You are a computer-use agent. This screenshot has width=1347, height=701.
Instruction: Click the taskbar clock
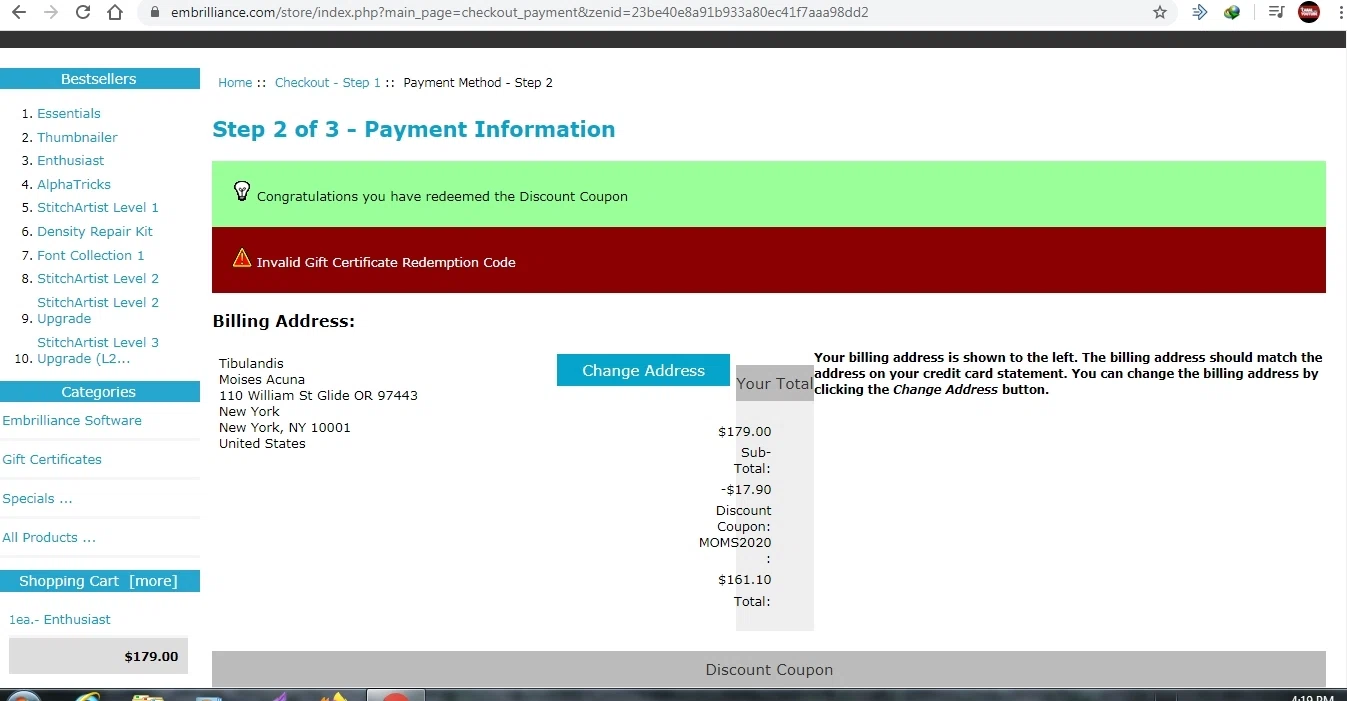point(1312,697)
